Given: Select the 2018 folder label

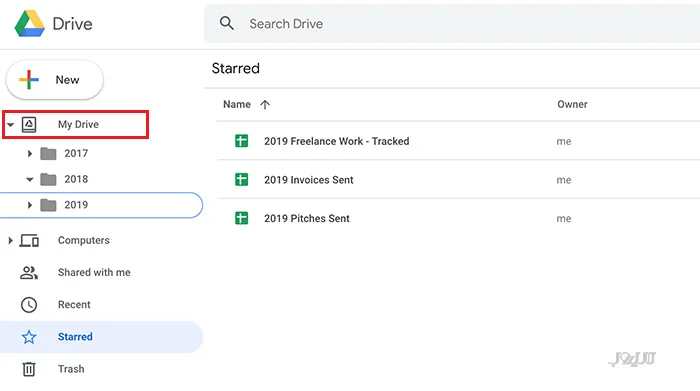Looking at the screenshot, I should pyautogui.click(x=76, y=179).
